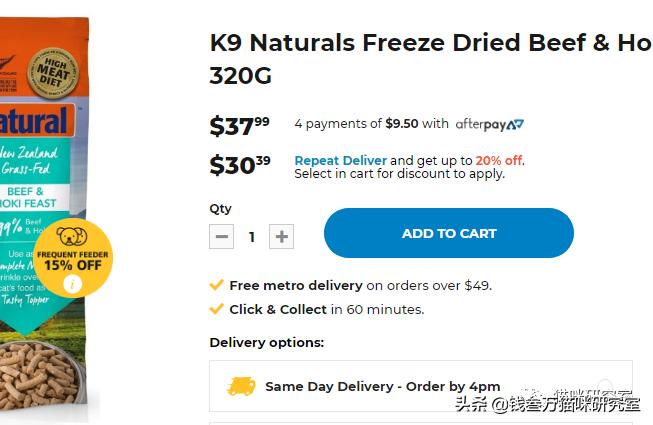This screenshot has width=653, height=425.
Task: Click the 15% OFF Frequent Feeder text
Action: 72,265
